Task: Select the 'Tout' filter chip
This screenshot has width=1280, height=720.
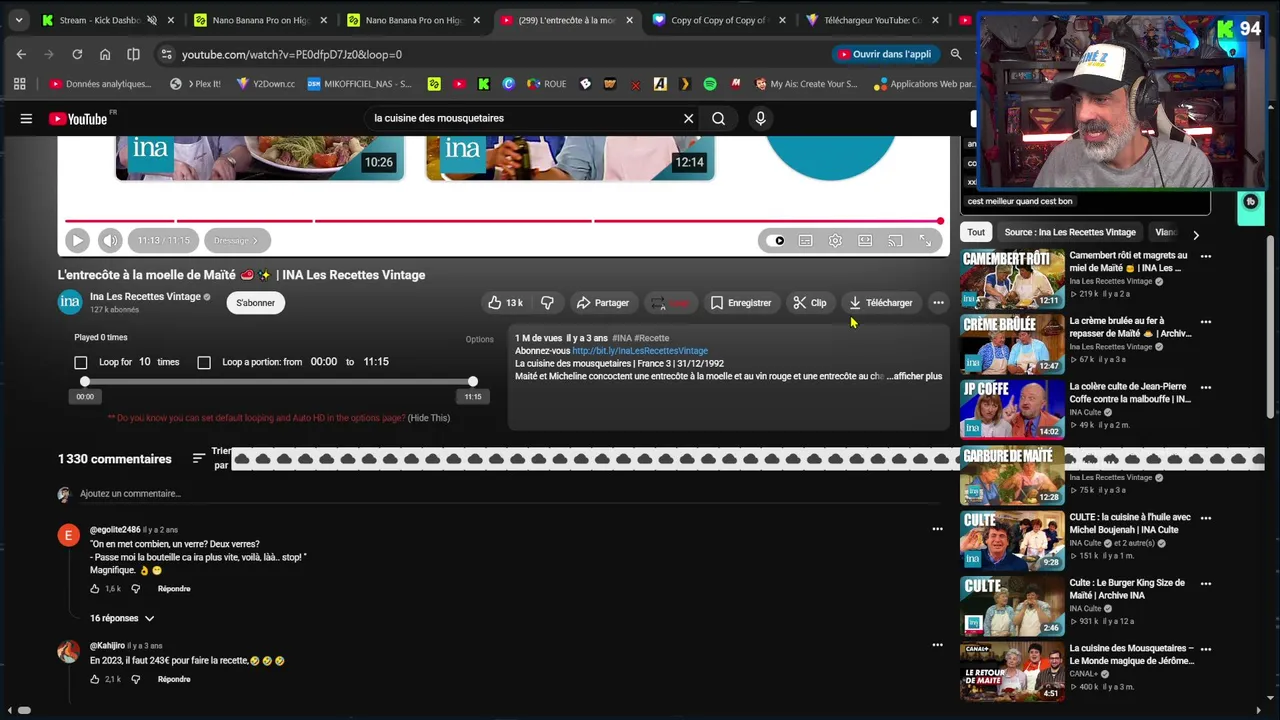Action: [x=976, y=232]
